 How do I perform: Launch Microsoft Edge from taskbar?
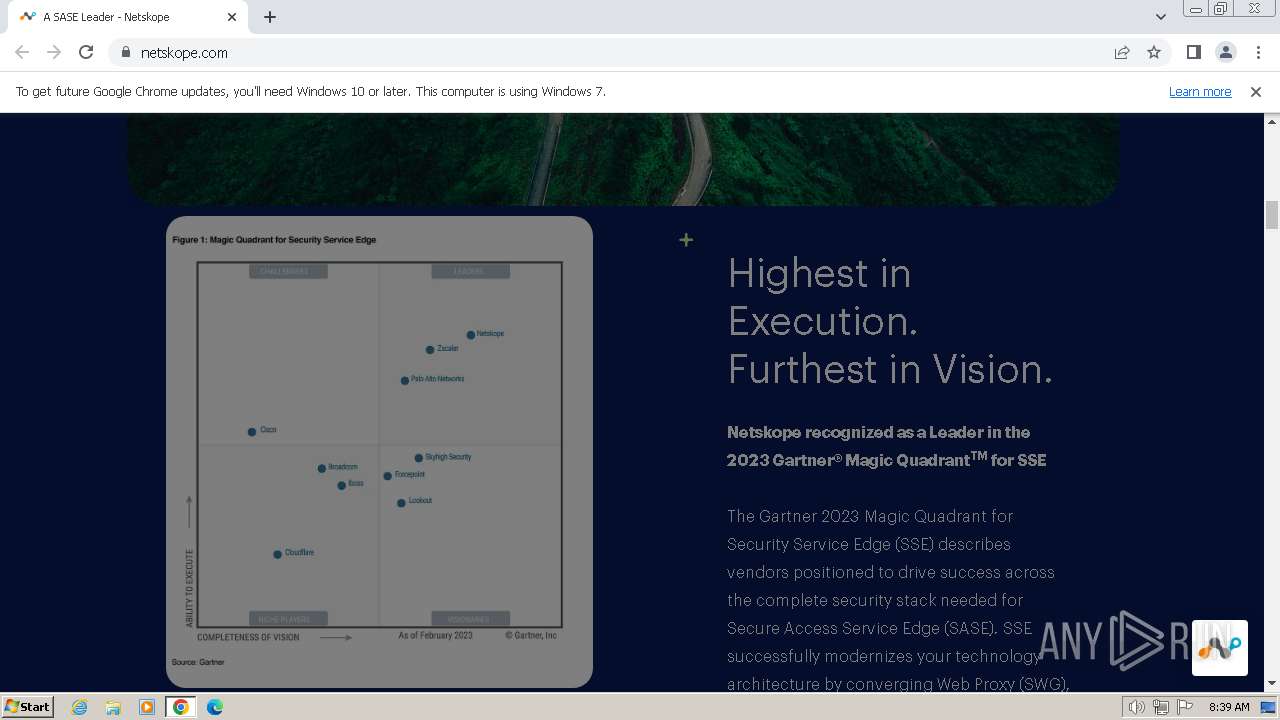click(x=215, y=707)
